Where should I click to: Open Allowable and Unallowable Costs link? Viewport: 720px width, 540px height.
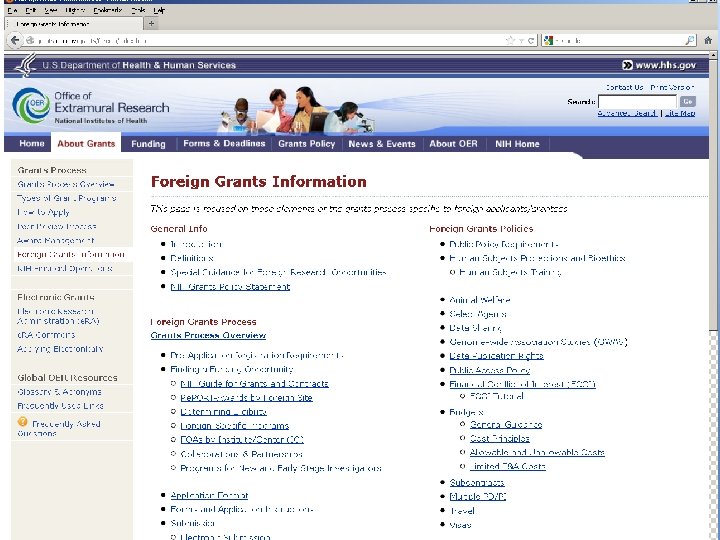pyautogui.click(x=537, y=452)
